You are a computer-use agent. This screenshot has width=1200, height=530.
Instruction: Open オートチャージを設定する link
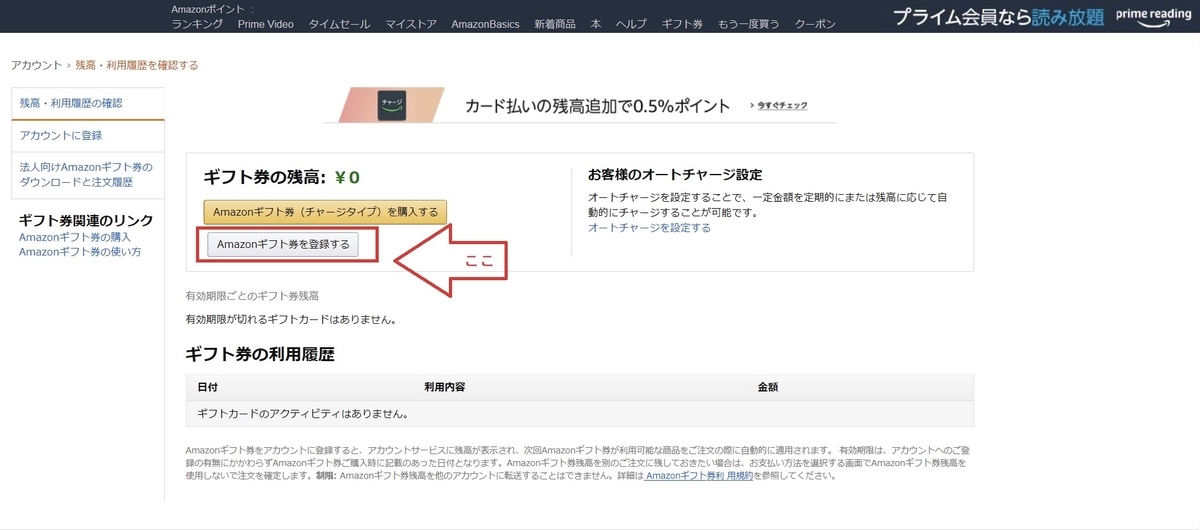coord(649,228)
